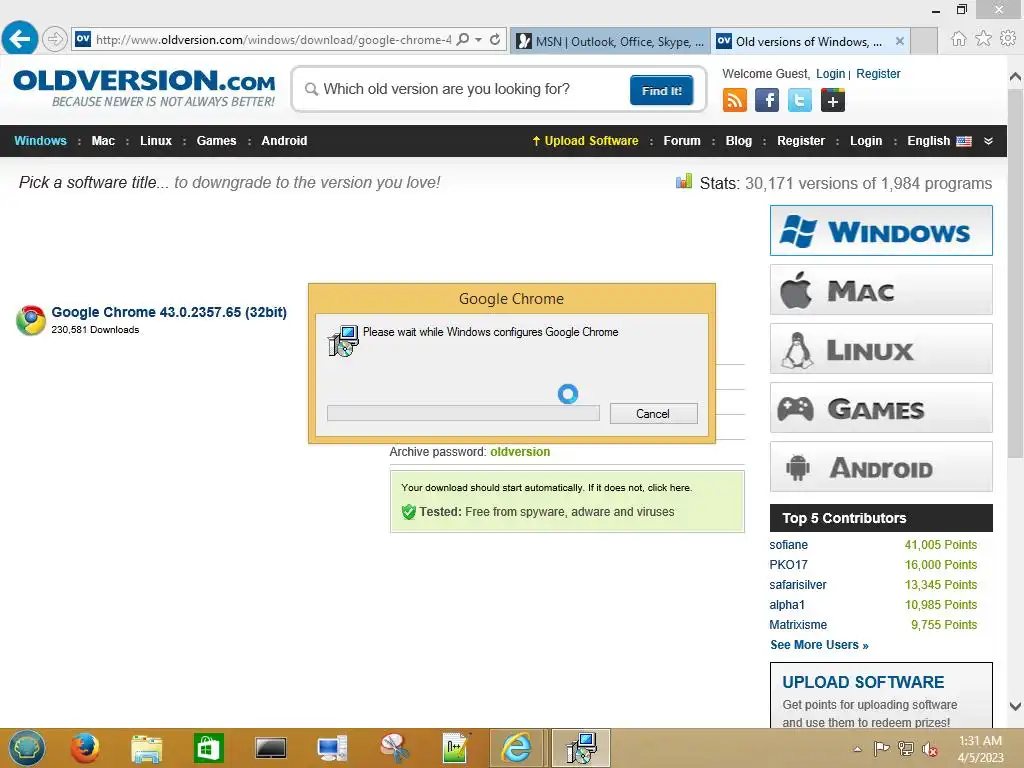
Task: Click the OldVersion.com logo
Action: 144,88
